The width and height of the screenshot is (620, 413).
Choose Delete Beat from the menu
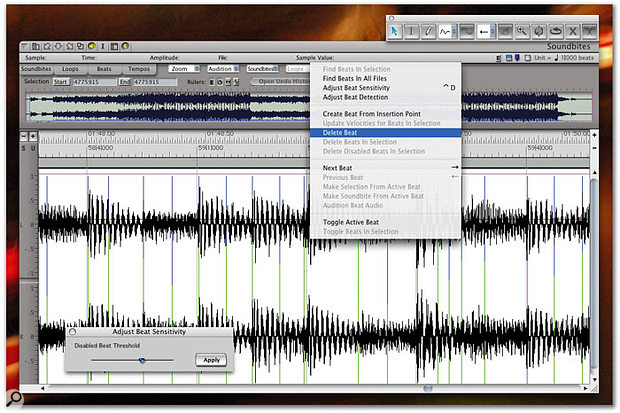pyautogui.click(x=386, y=133)
